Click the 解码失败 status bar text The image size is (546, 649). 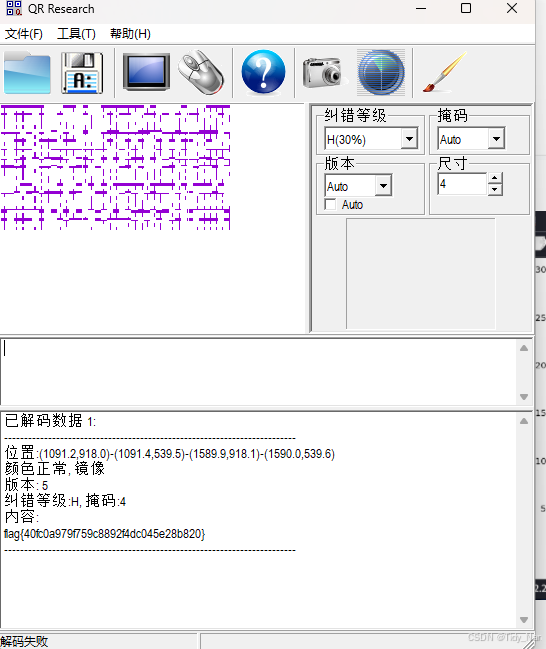click(24, 641)
